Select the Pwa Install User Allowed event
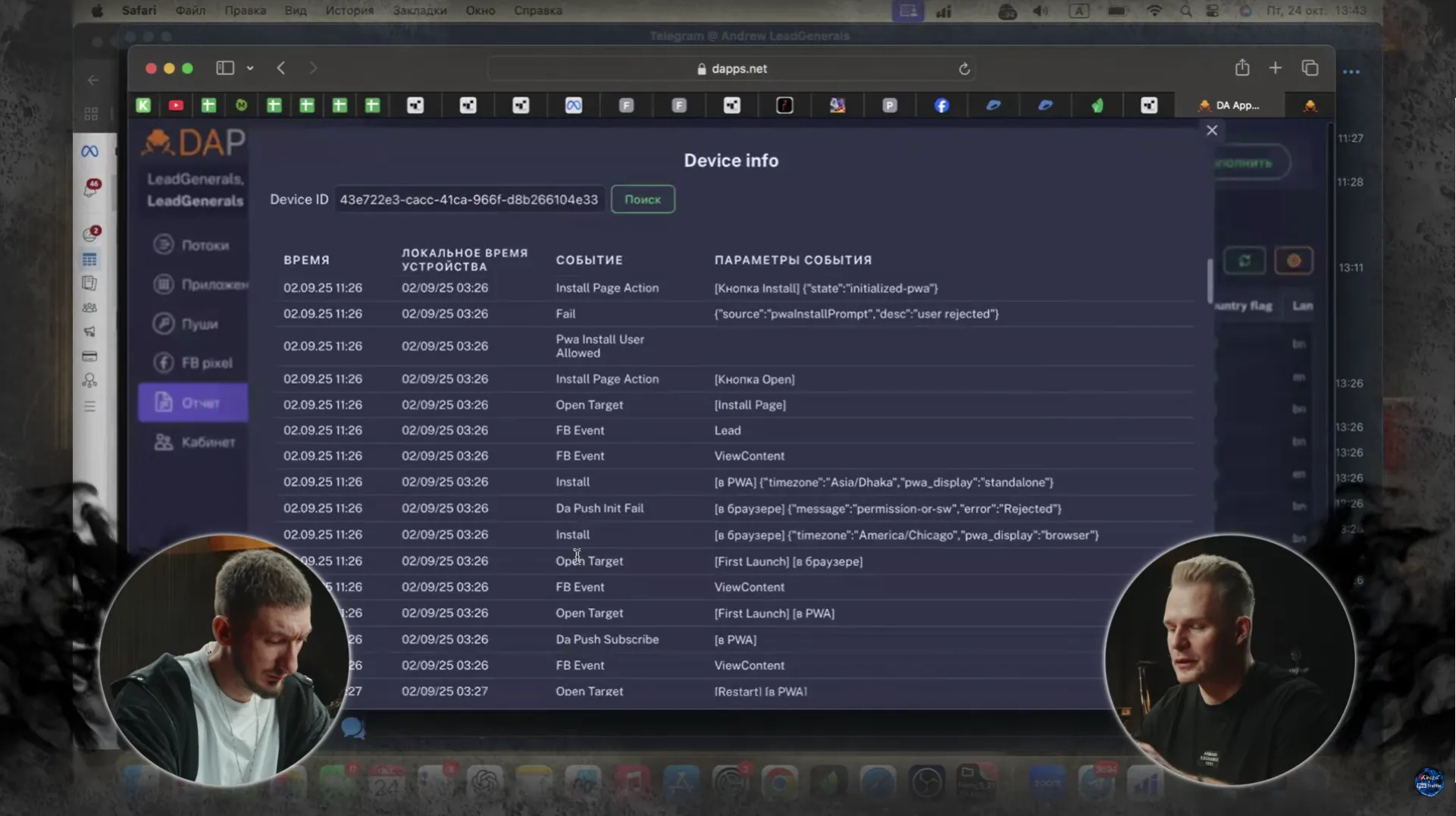This screenshot has height=816, width=1456. click(600, 346)
